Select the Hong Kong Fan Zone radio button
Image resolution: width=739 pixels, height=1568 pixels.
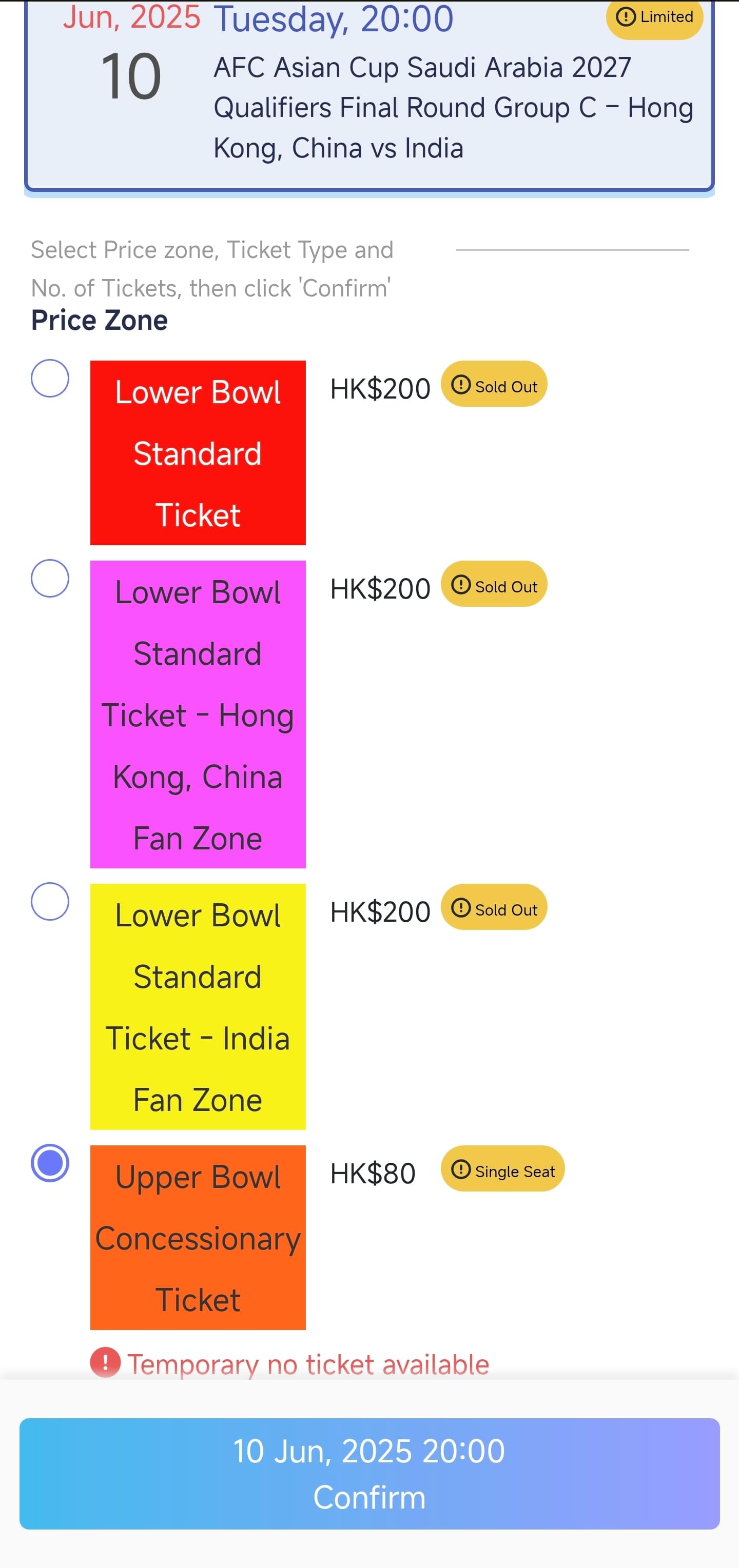coord(50,578)
